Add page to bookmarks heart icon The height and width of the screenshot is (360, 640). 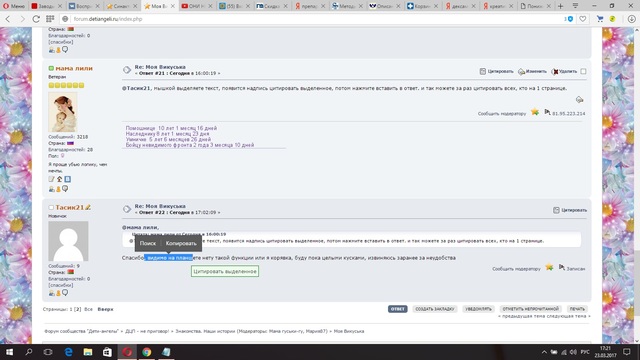583,19
